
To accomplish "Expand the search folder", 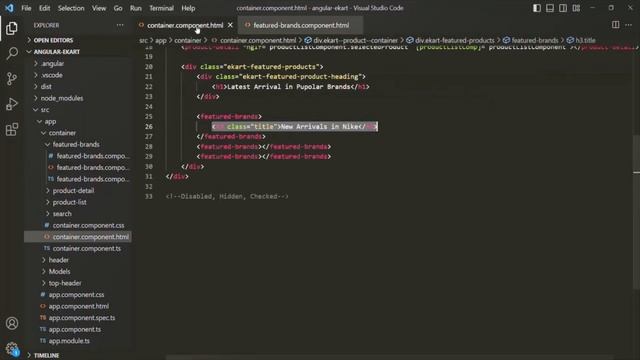I will 62,214.
